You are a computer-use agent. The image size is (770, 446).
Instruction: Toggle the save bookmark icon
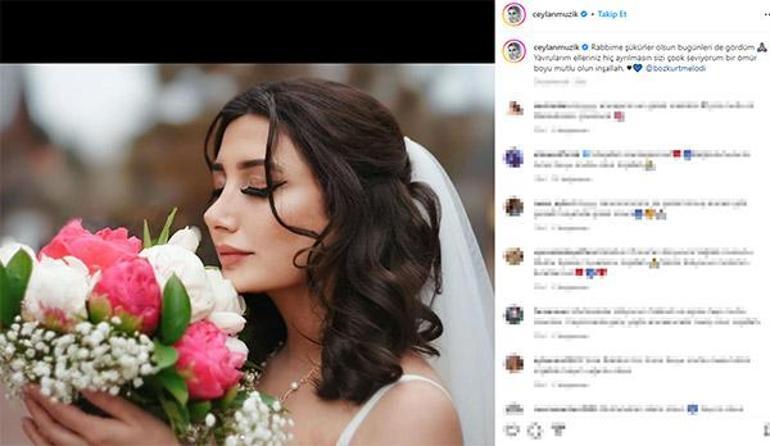click(x=767, y=430)
